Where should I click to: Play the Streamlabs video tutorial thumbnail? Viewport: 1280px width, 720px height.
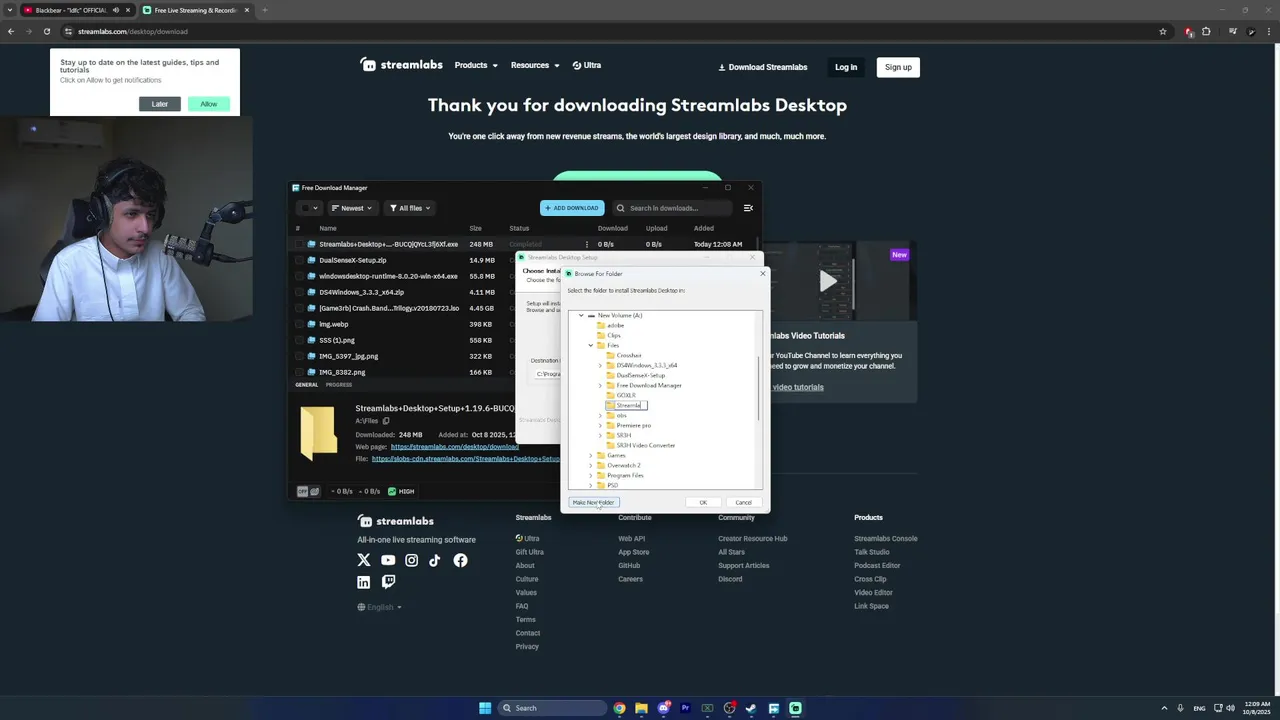pos(828,281)
